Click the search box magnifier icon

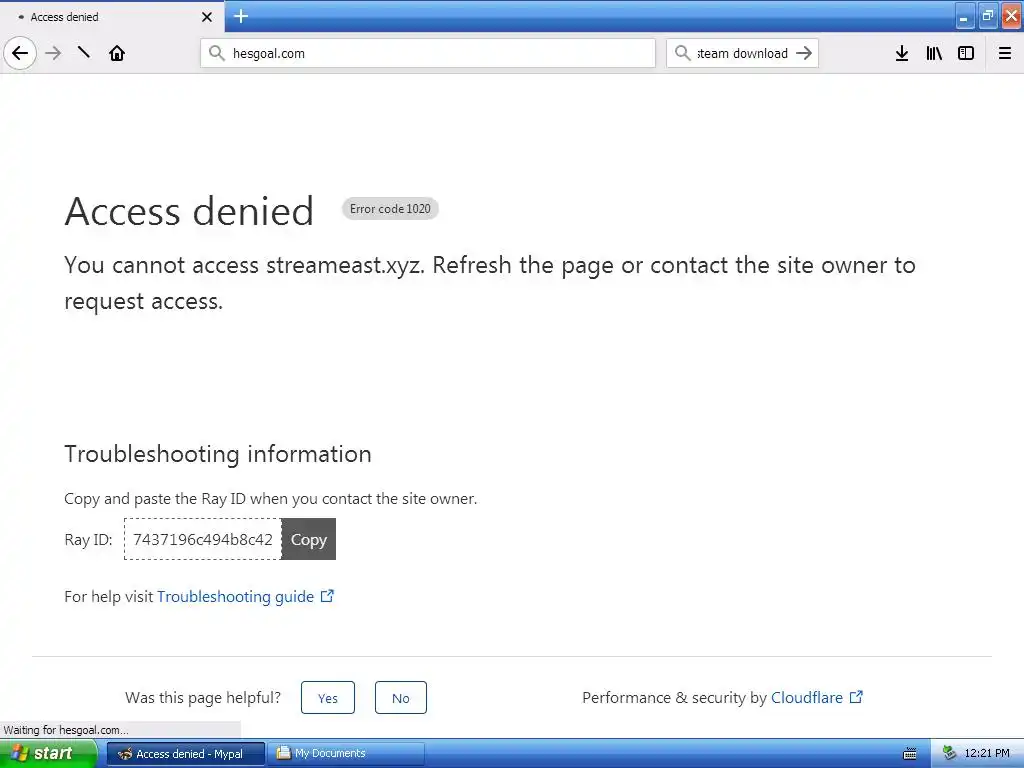682,53
